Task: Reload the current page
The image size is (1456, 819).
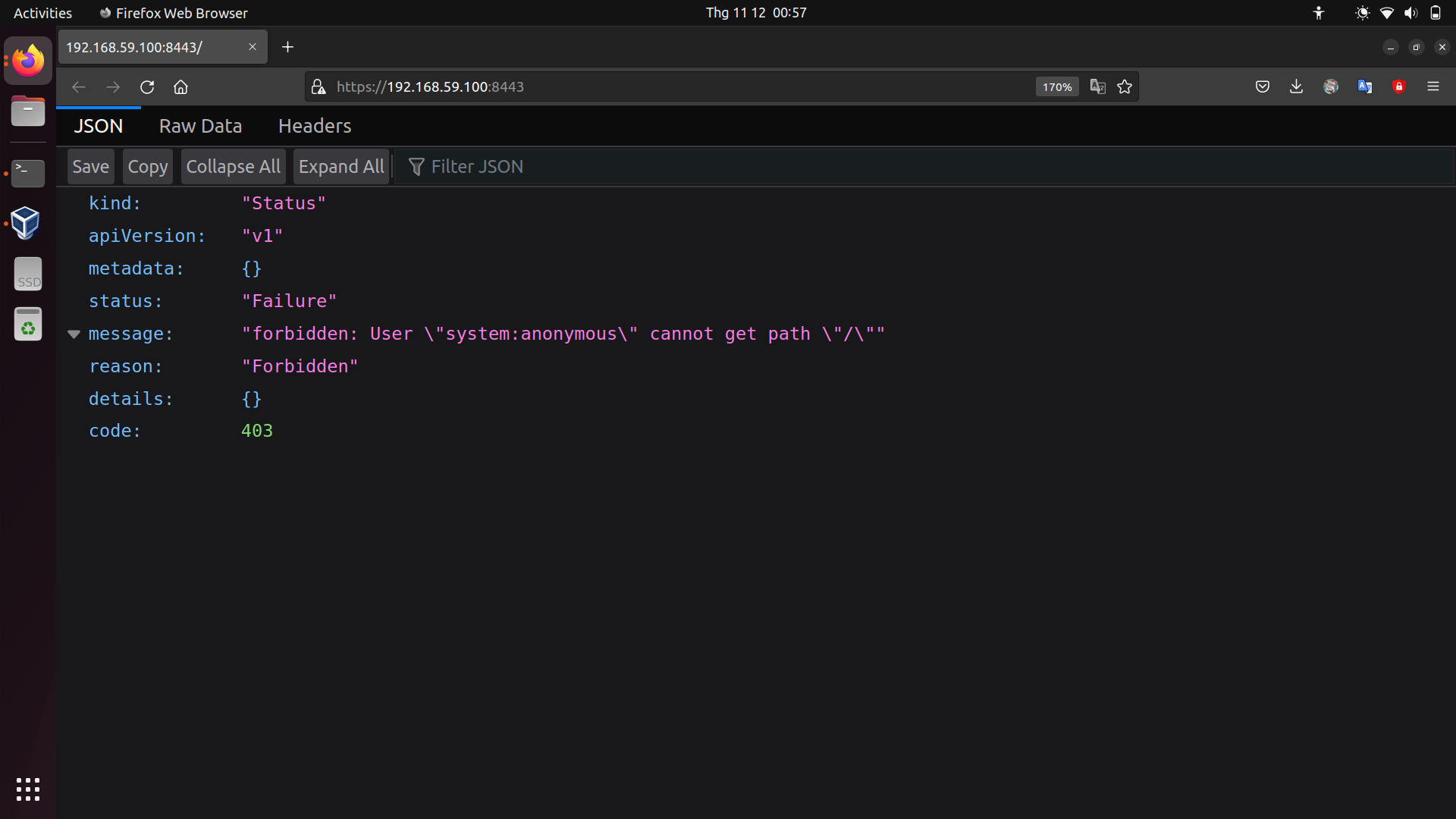Action: [x=147, y=87]
